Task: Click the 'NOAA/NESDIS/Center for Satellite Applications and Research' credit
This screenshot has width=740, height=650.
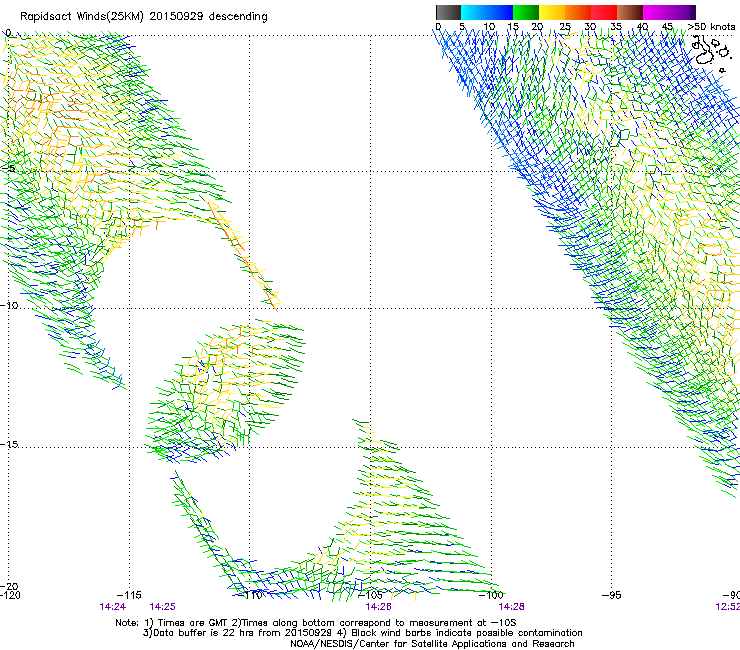Action: pos(432,644)
